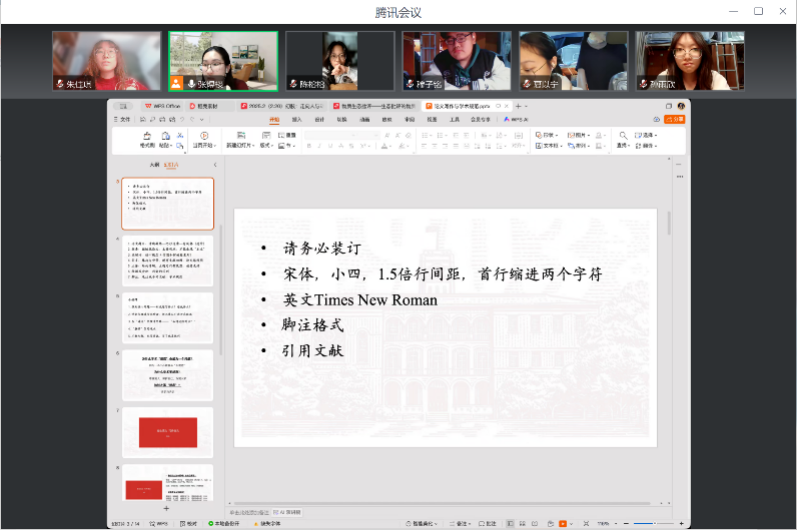This screenshot has height=530, width=797.
Task: Click the scissors cut icon in ribbon
Action: pyautogui.click(x=180, y=135)
